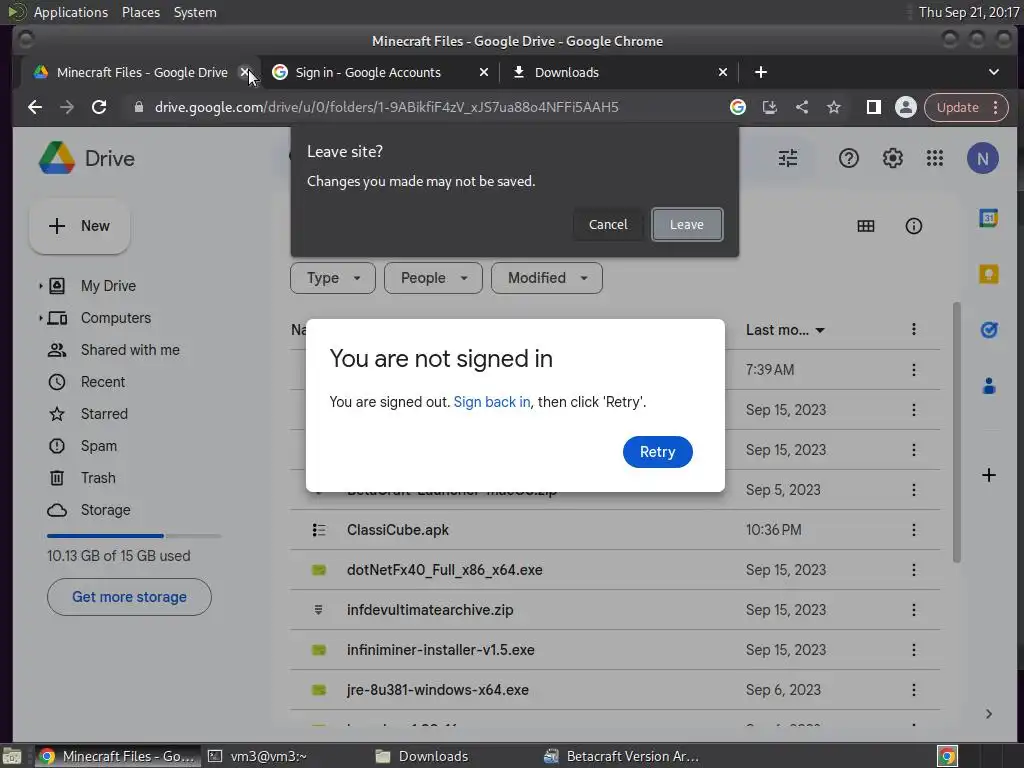Cancel the Leave site dialog

607,224
